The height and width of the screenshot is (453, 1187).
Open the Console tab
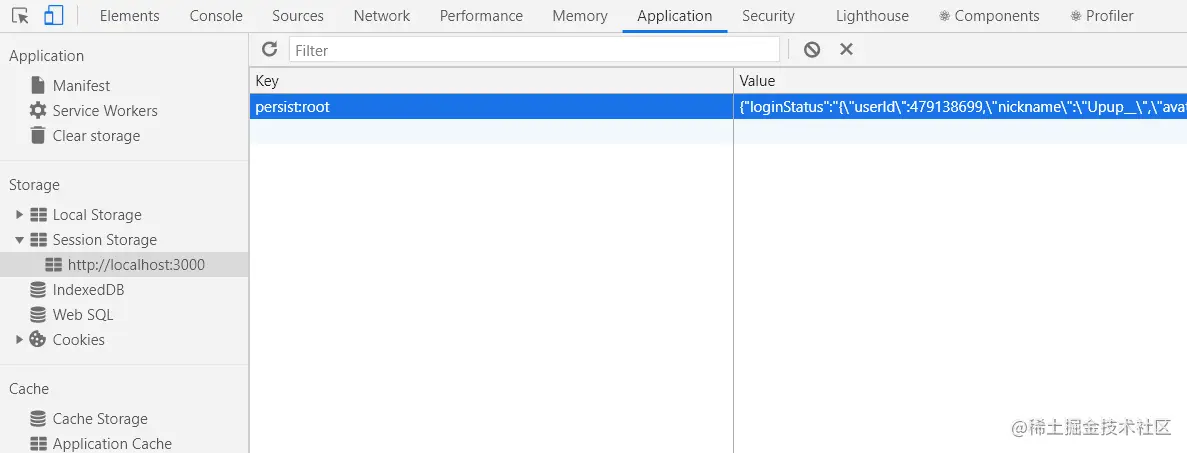tap(216, 16)
